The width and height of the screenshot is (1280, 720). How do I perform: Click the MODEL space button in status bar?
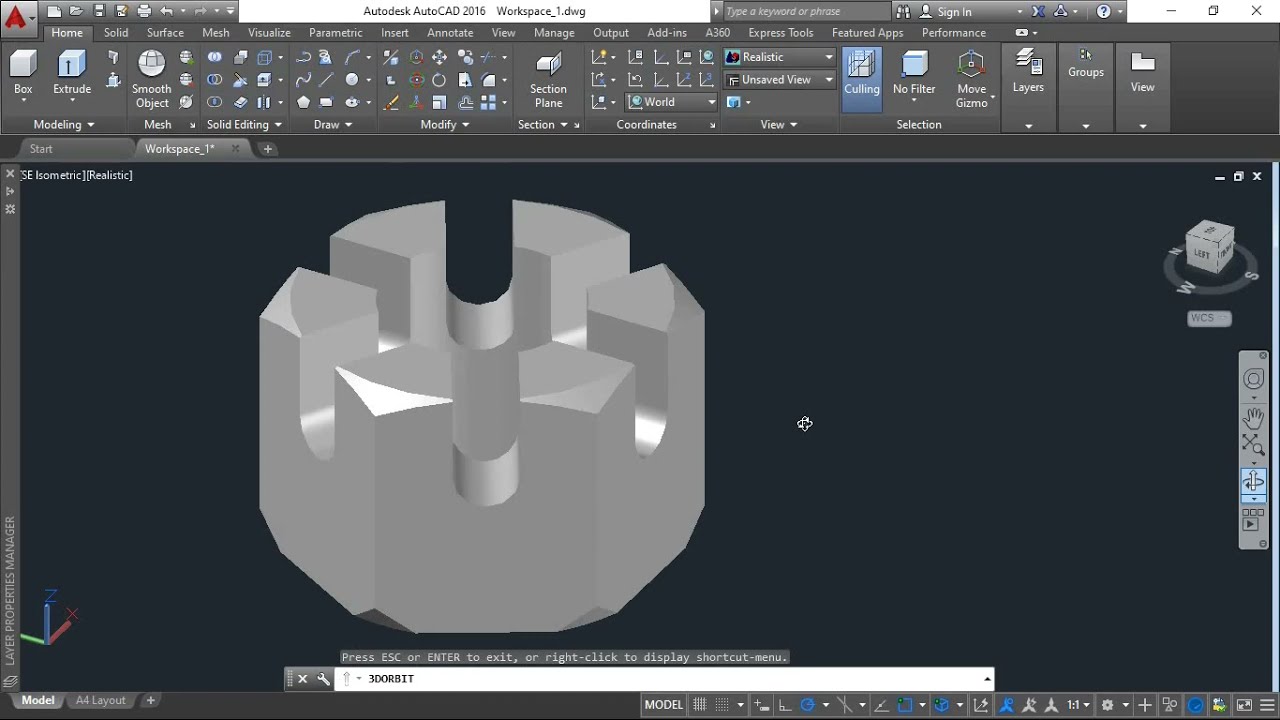pyautogui.click(x=663, y=705)
